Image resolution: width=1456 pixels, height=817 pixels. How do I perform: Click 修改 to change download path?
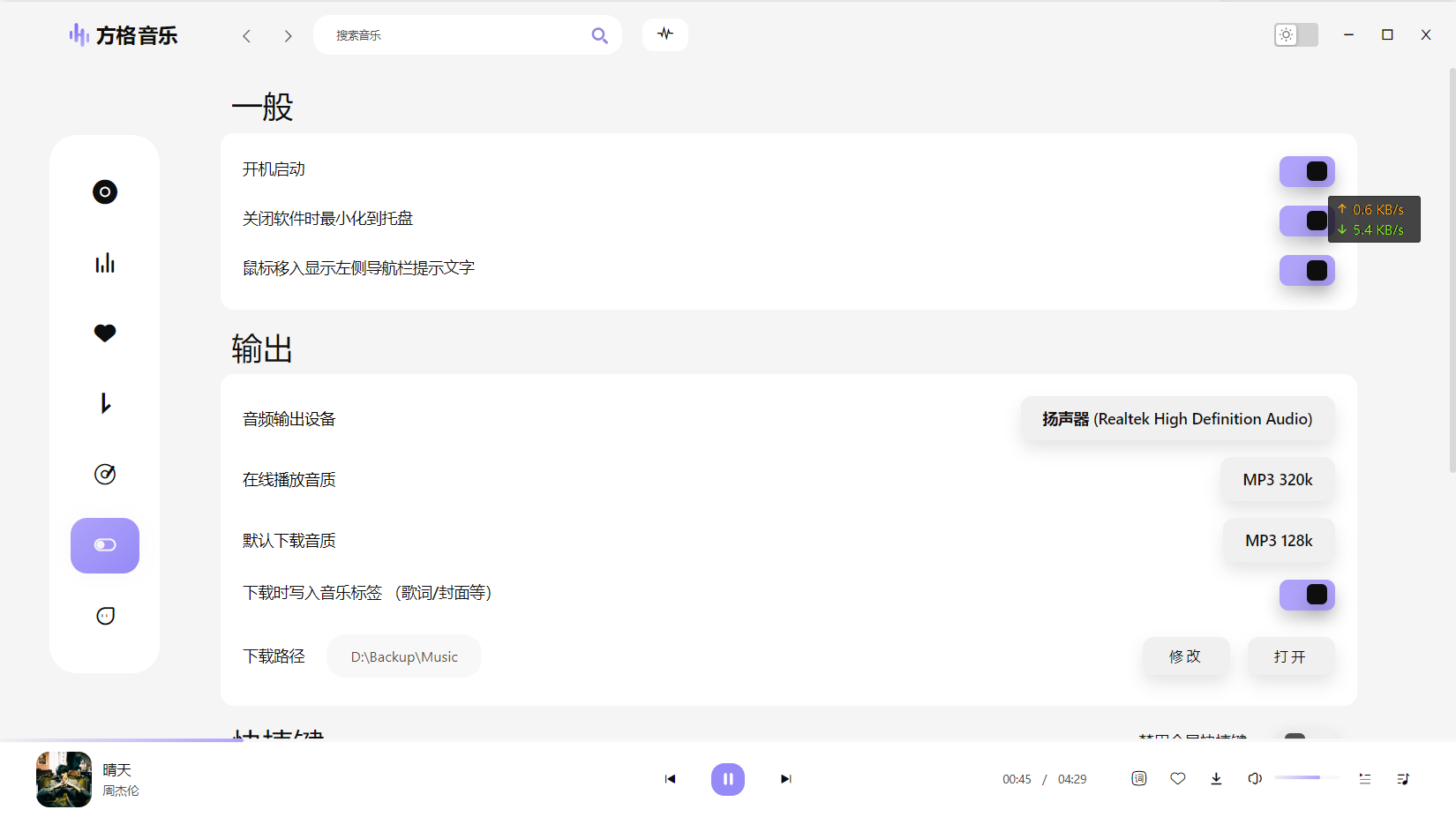point(1185,656)
